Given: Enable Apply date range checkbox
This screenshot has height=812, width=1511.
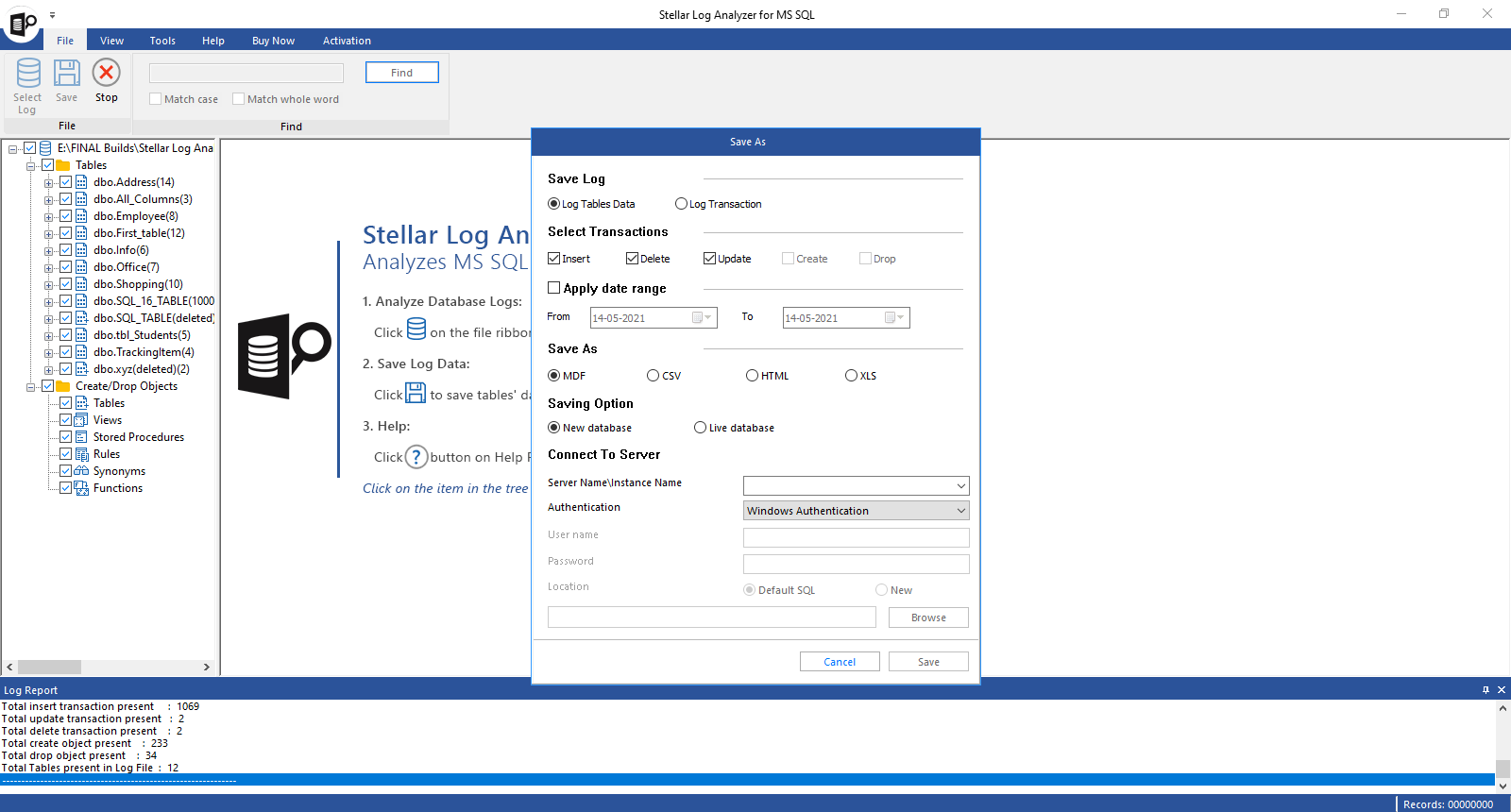Looking at the screenshot, I should [x=554, y=288].
